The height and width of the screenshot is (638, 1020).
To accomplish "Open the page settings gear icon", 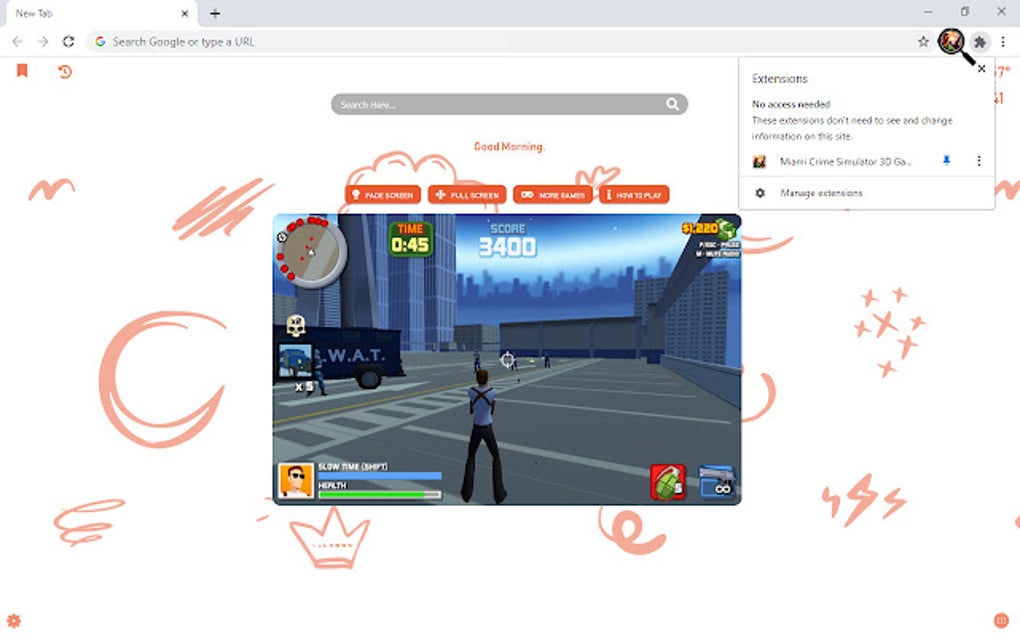I will (14, 620).
